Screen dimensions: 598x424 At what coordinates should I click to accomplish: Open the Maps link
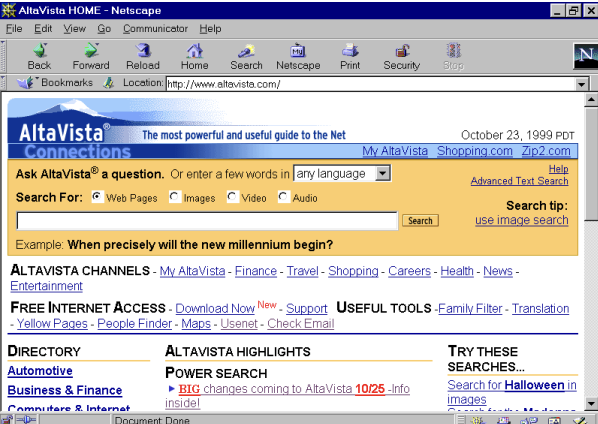pos(196,323)
